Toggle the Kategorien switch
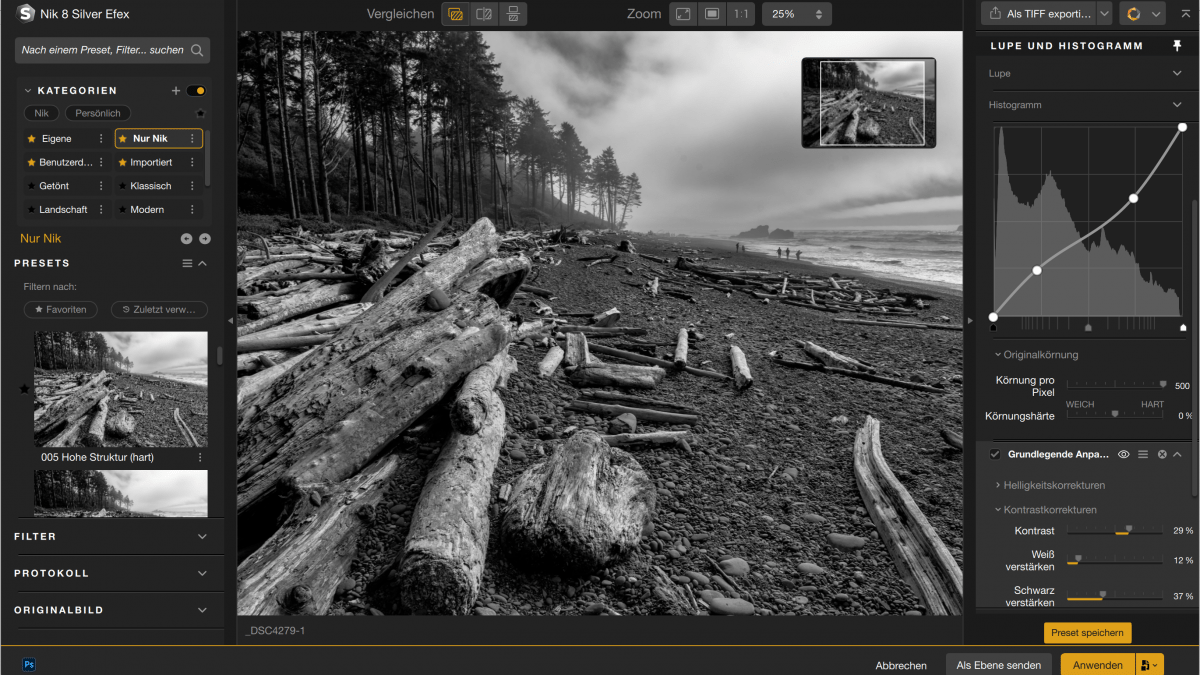Image resolution: width=1200 pixels, height=675 pixels. [196, 90]
